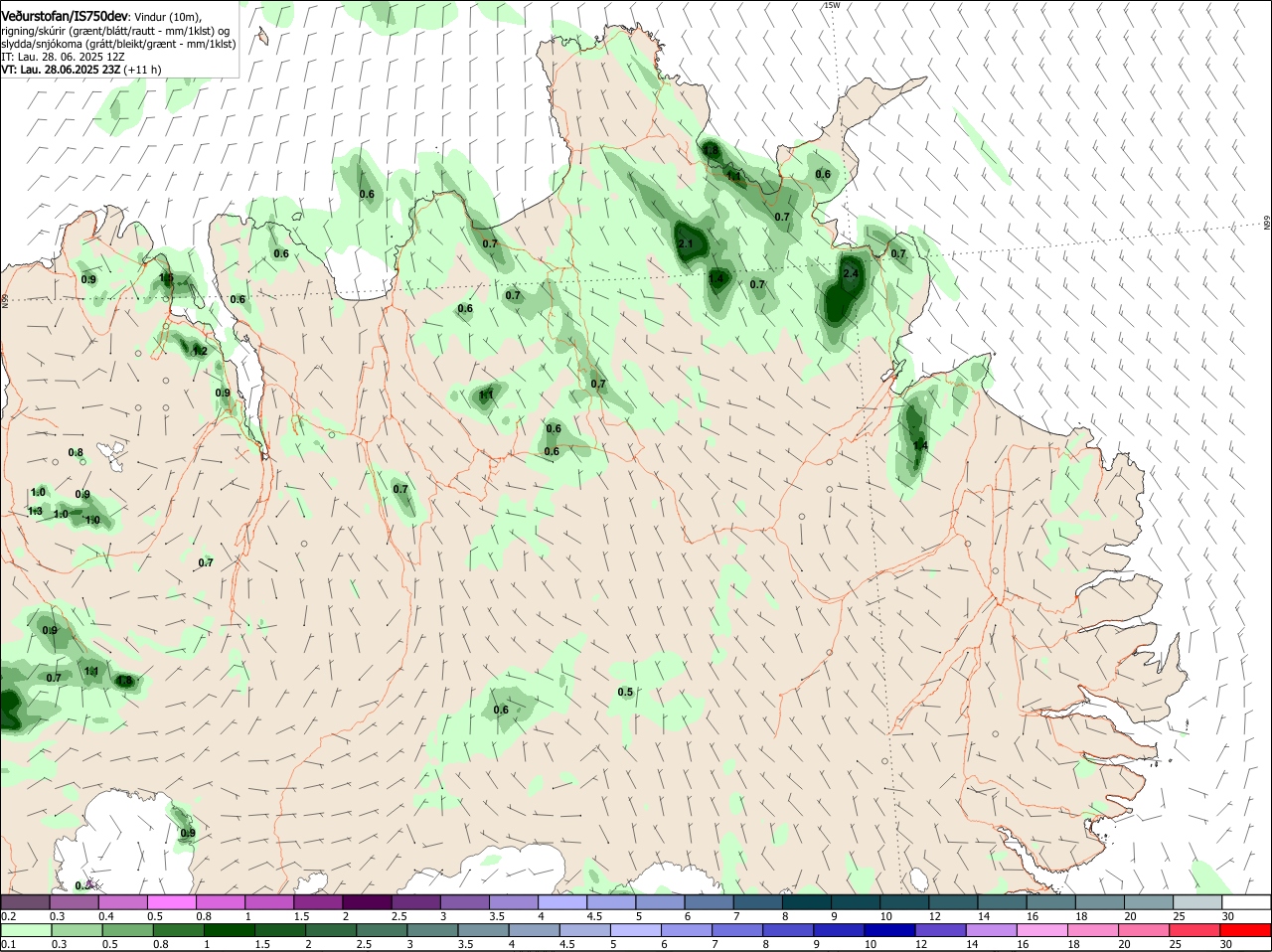Click the 2.4 precipitation value on the map
This screenshot has width=1272, height=952.
click(851, 273)
